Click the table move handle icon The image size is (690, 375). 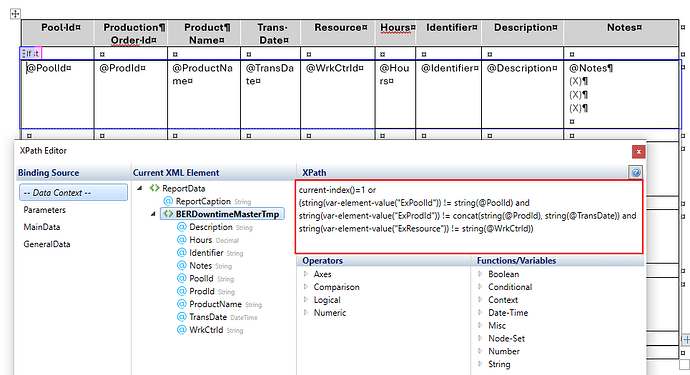coord(15,14)
